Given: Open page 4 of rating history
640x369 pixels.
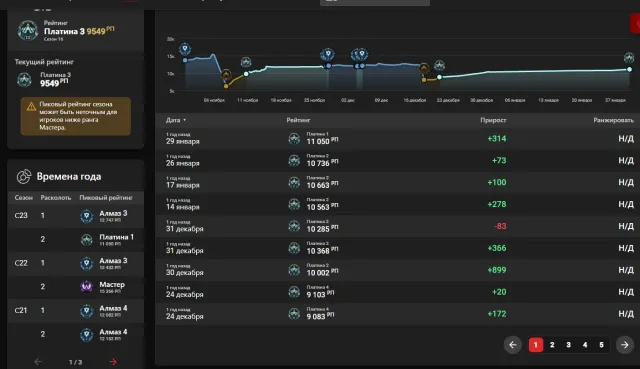Looking at the screenshot, I should pyautogui.click(x=585, y=345).
